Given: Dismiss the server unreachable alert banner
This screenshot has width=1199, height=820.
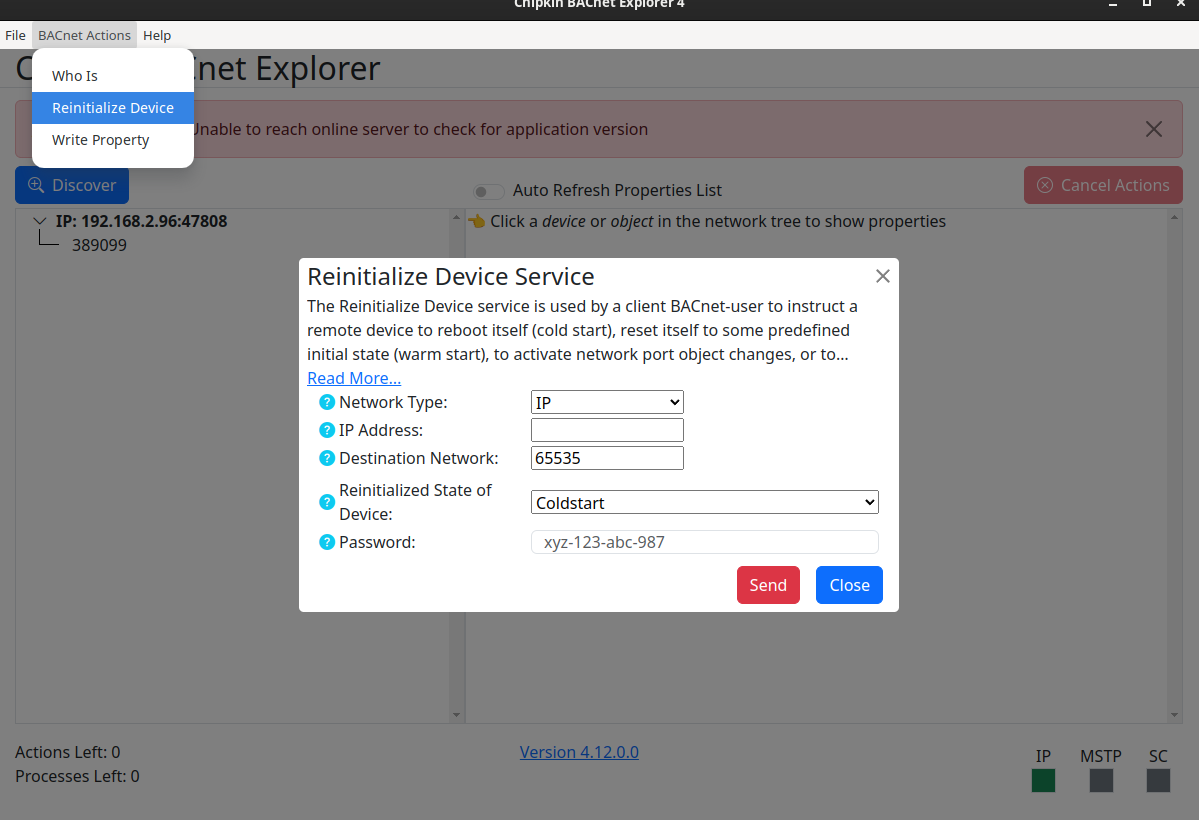Looking at the screenshot, I should click(1154, 129).
